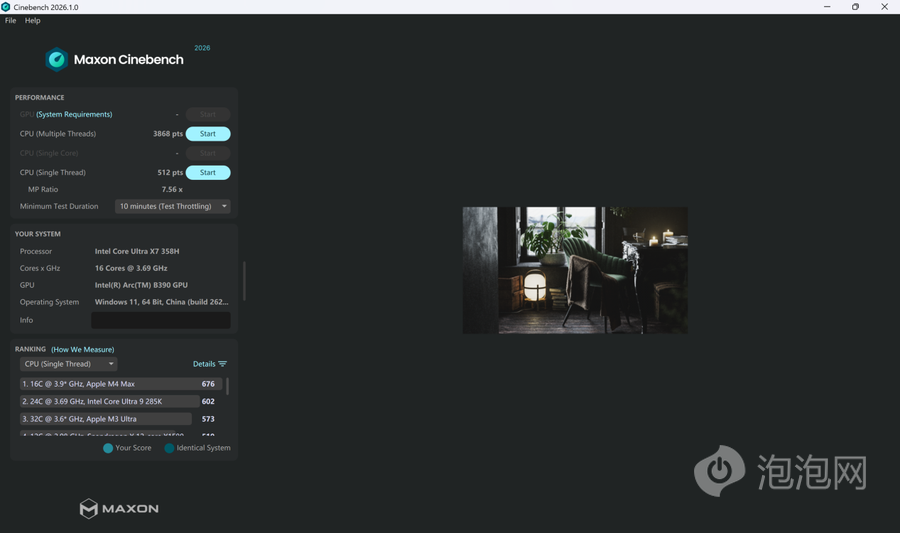Click the Cinebench app icon in title bar
900x533 pixels.
pyautogui.click(x=6, y=7)
